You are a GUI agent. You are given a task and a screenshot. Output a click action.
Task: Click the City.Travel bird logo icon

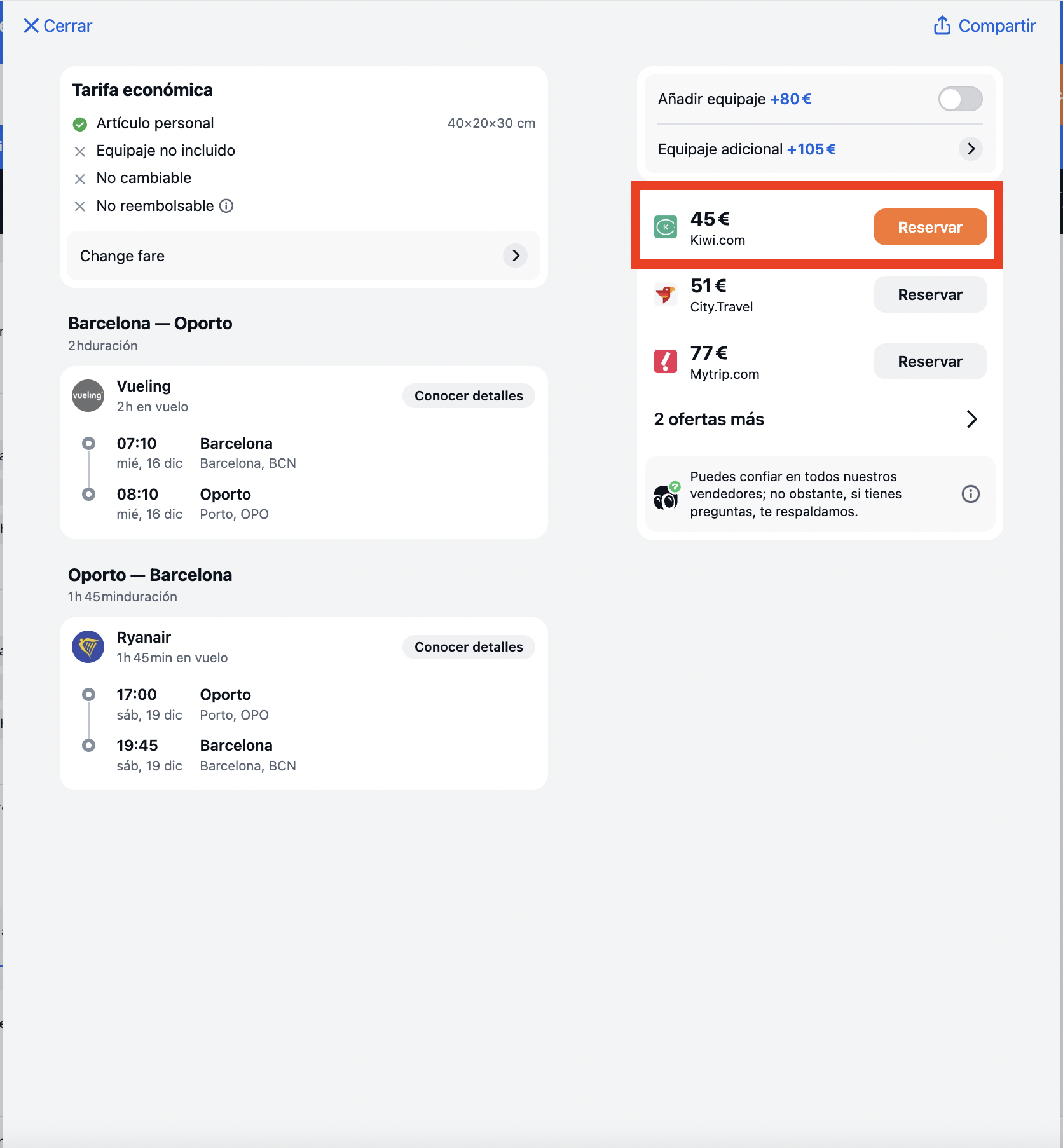[x=666, y=294]
